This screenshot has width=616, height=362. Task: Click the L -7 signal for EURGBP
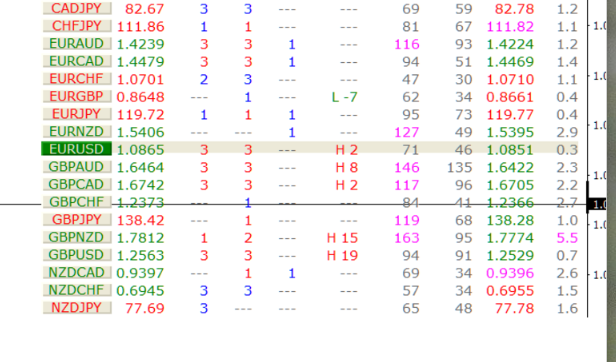pyautogui.click(x=345, y=97)
